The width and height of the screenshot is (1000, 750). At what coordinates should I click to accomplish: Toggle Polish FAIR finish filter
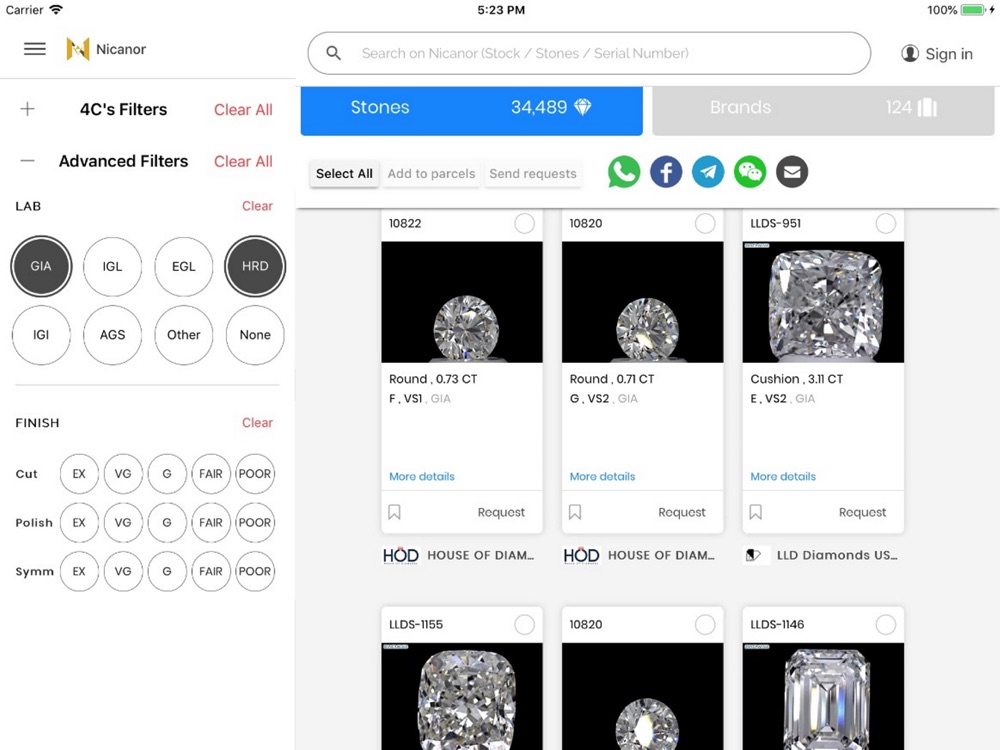pos(211,522)
